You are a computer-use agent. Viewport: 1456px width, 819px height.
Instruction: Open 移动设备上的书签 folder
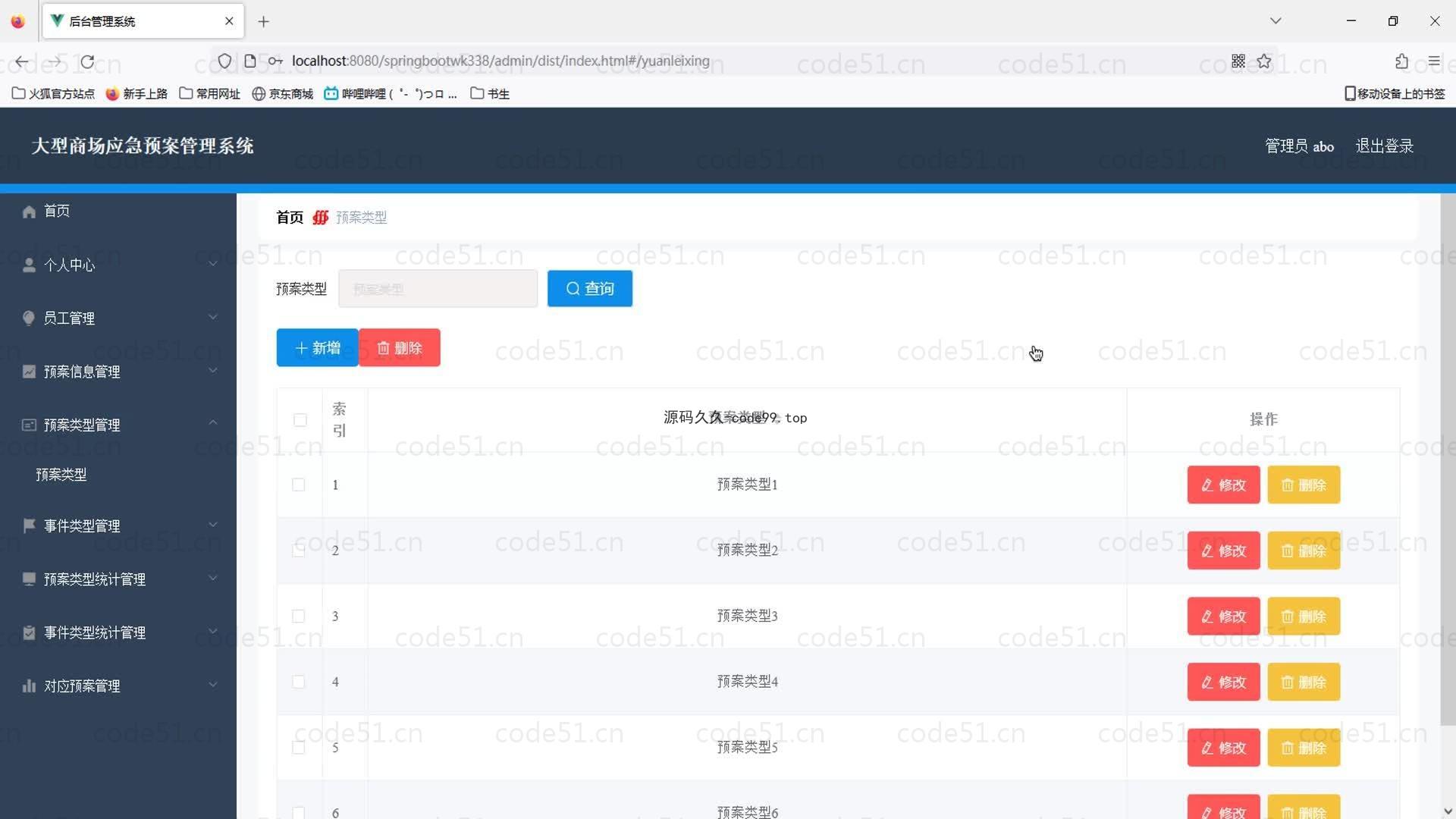coord(1395,93)
